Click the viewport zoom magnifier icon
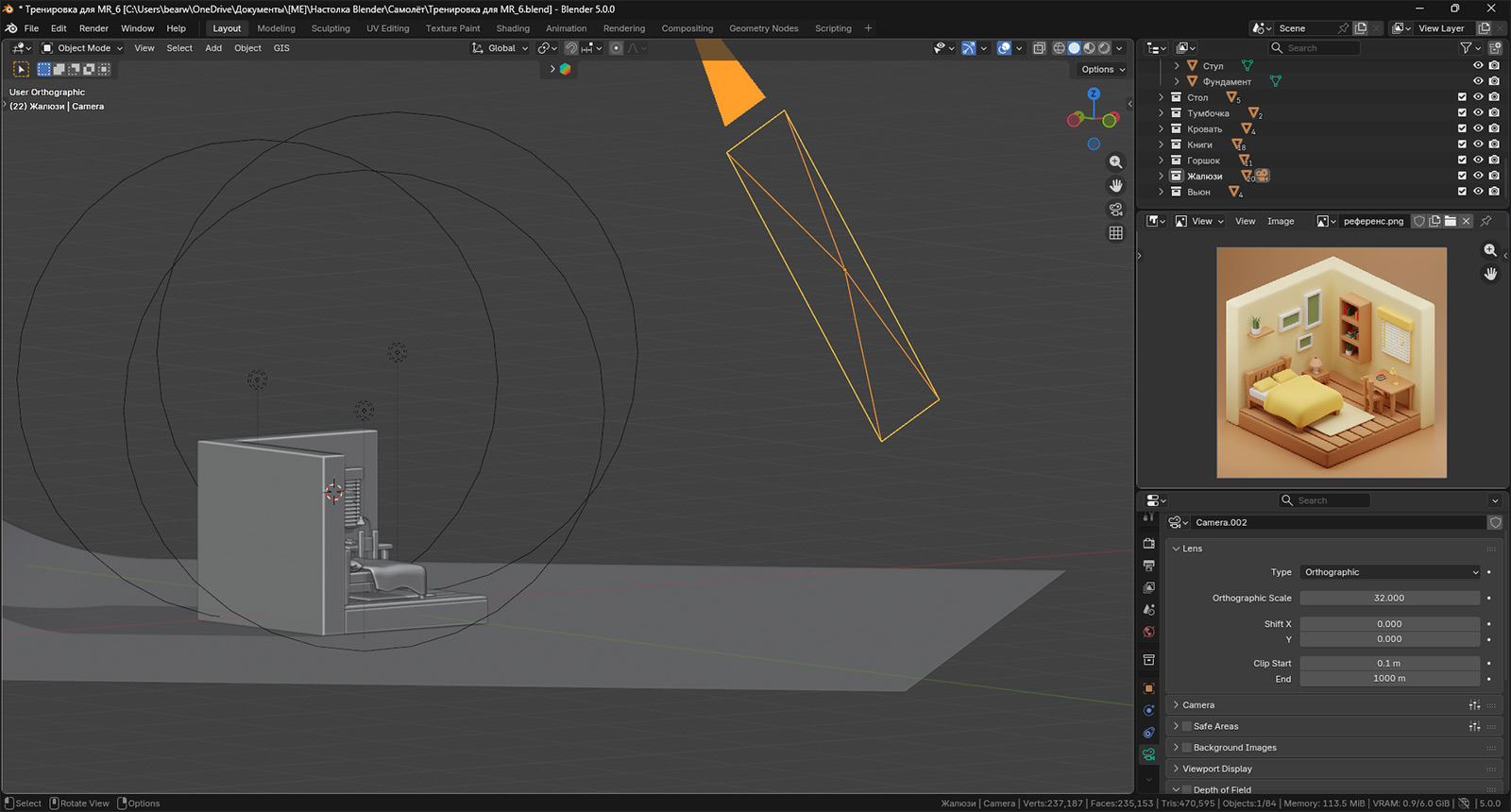 click(1115, 162)
